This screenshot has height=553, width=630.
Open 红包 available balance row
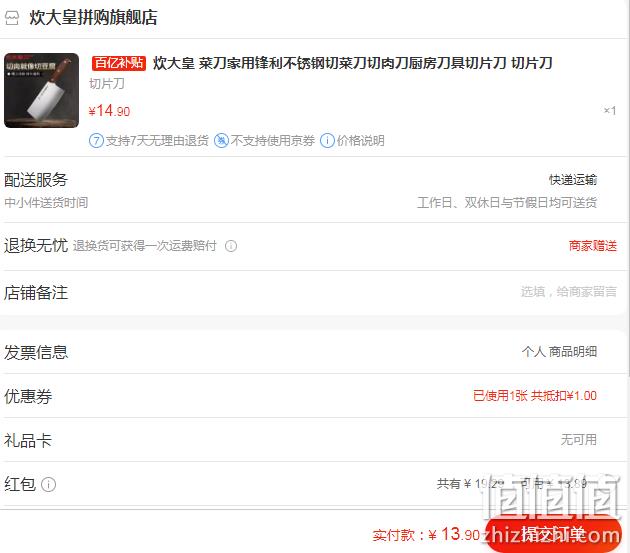315,484
